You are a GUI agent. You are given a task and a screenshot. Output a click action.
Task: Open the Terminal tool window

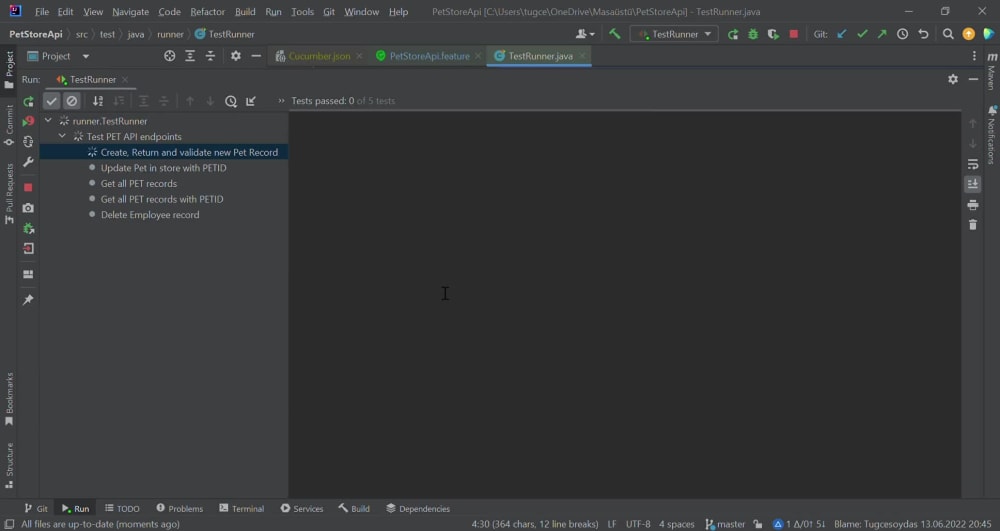click(x=242, y=508)
